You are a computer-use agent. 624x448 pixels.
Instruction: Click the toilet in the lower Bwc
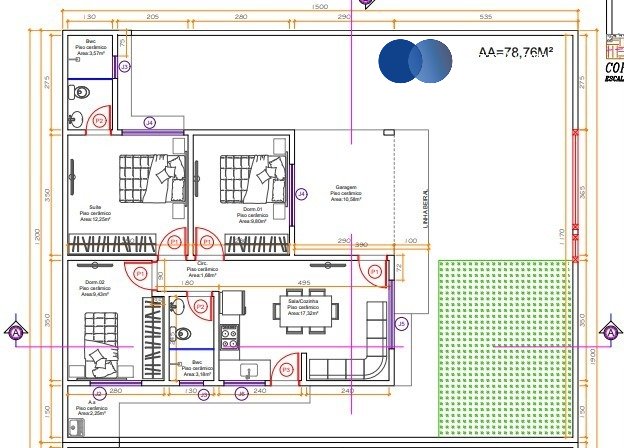tap(180, 333)
